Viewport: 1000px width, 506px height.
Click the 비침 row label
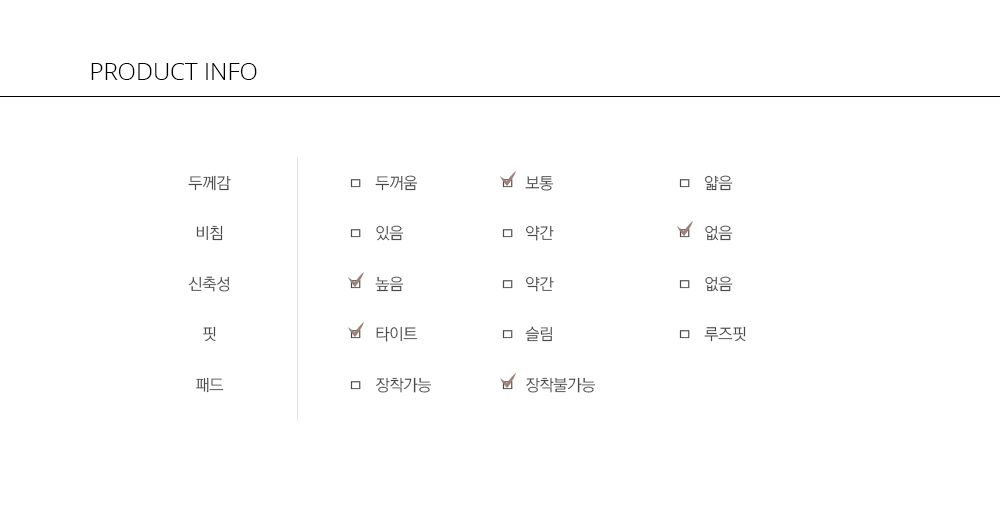point(209,233)
